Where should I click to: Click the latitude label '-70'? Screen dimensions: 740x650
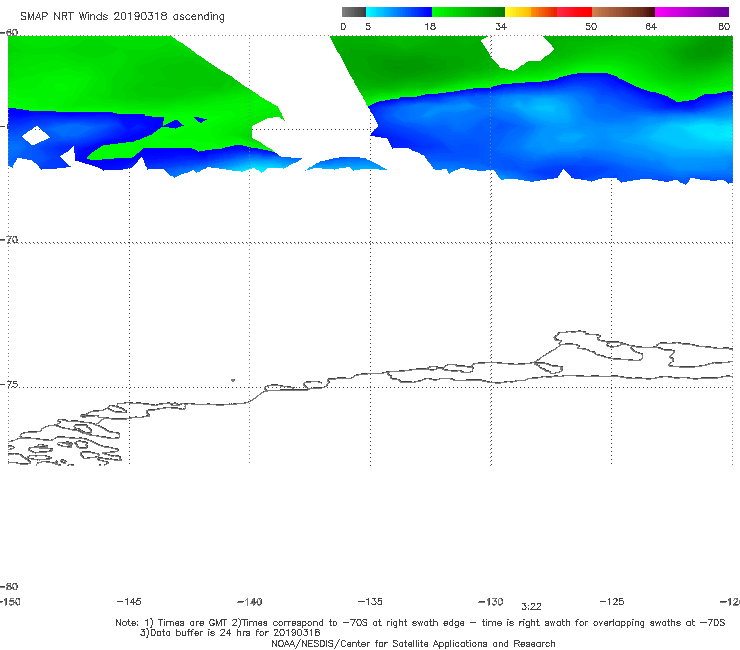coord(9,239)
